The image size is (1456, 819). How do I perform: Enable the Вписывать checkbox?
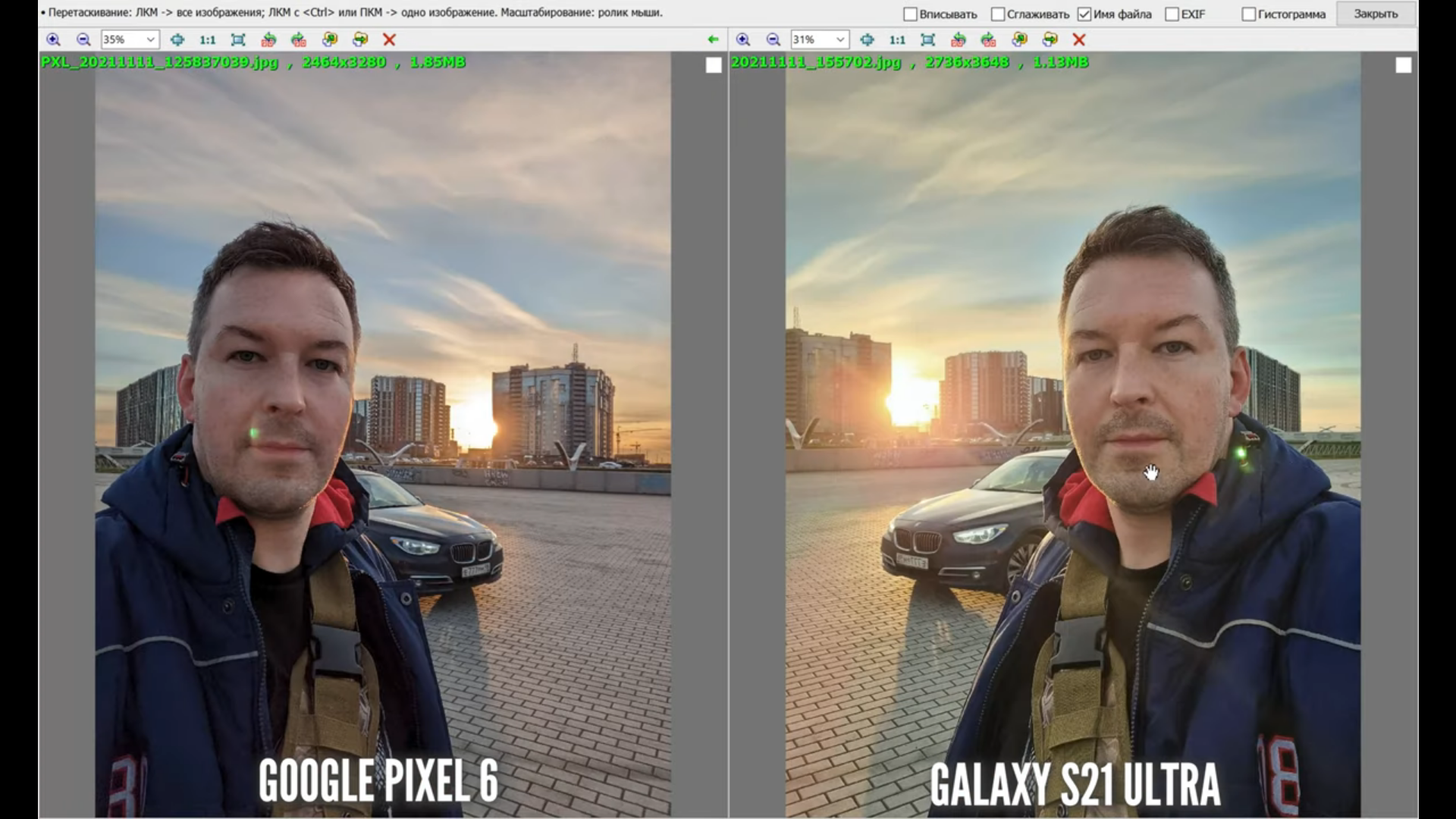coord(911,14)
